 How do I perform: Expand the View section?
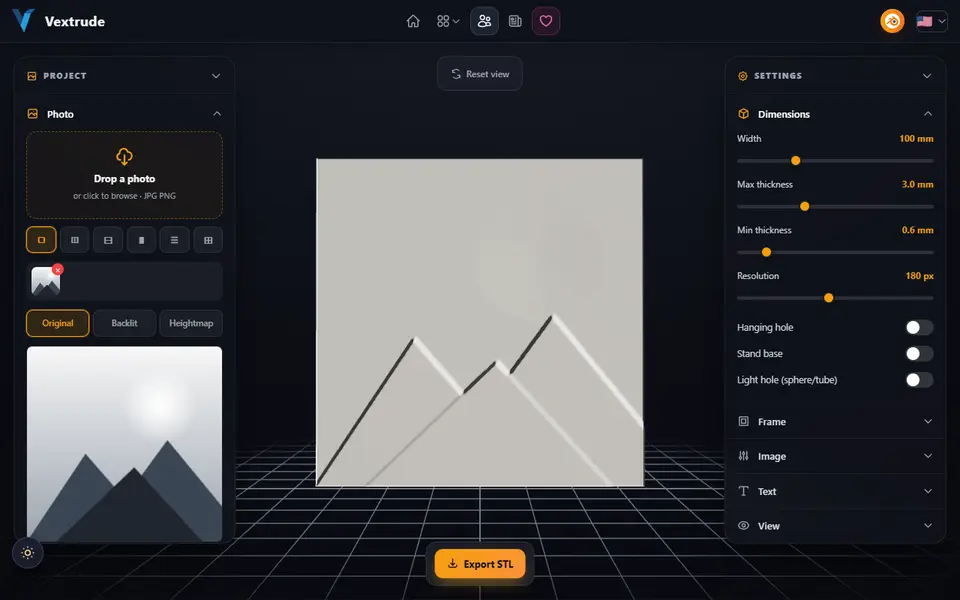(835, 526)
